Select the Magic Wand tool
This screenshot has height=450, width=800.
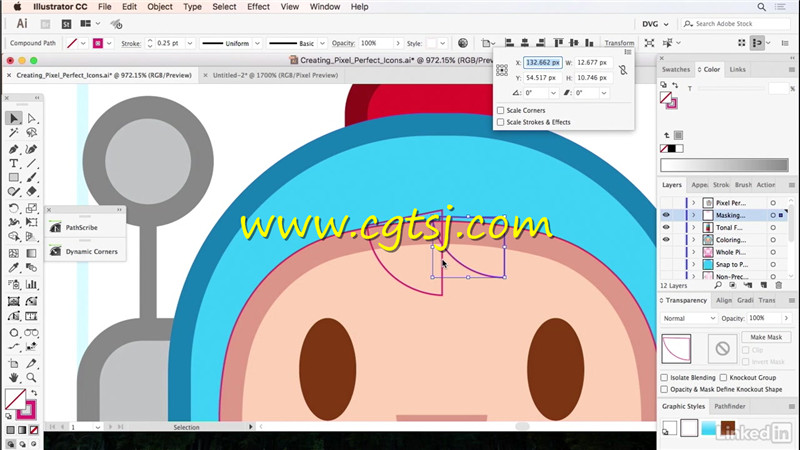tap(14, 133)
